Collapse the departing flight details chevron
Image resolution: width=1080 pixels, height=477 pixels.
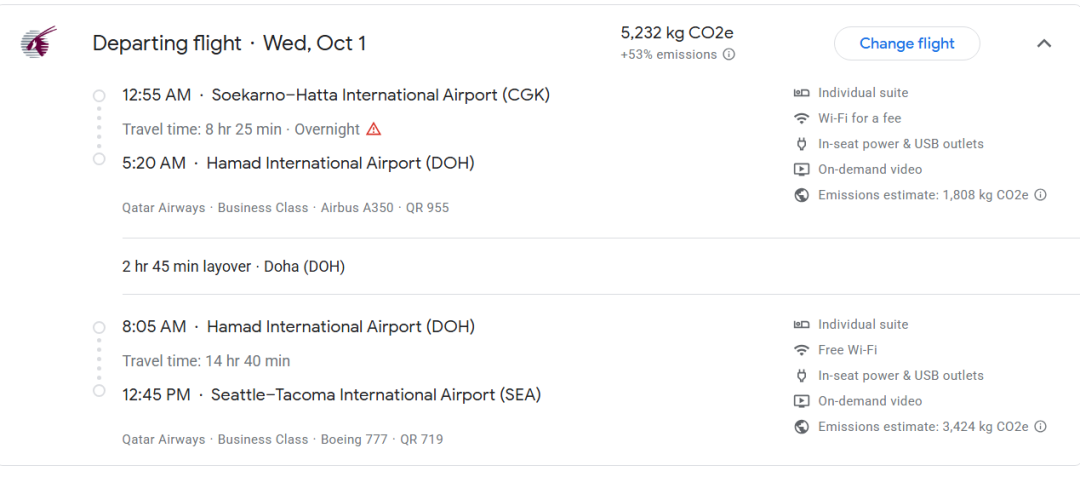click(1044, 43)
